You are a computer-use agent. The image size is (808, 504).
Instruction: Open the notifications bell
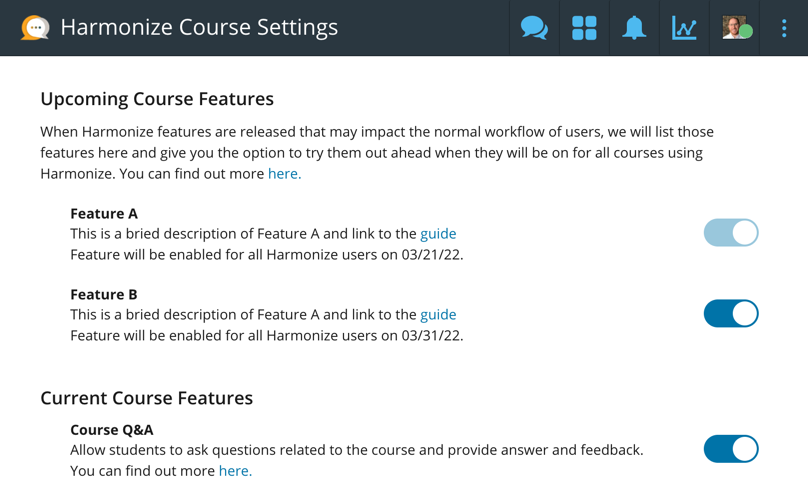click(634, 27)
